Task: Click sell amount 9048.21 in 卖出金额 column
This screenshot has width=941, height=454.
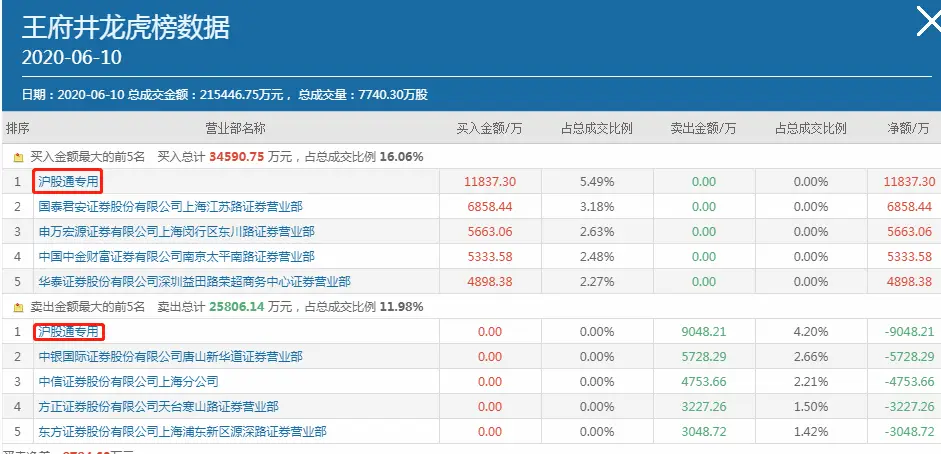Action: tap(704, 332)
